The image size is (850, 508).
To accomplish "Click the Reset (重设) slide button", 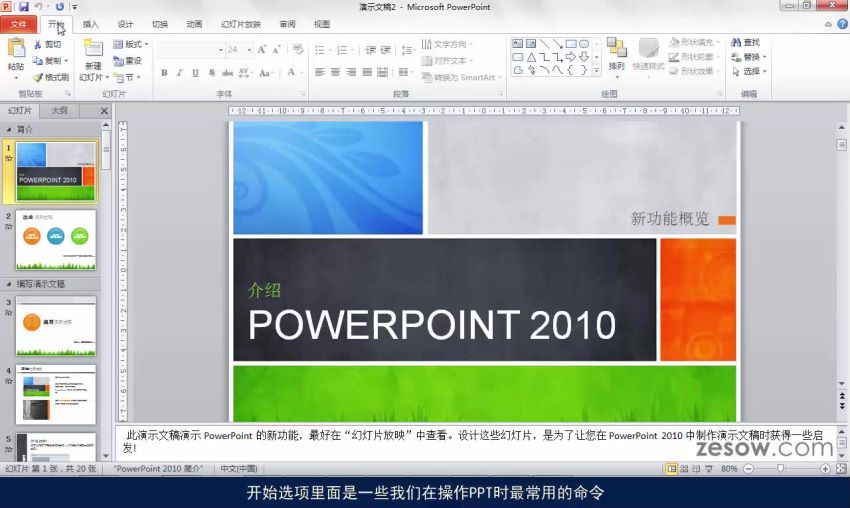I will click(127, 61).
